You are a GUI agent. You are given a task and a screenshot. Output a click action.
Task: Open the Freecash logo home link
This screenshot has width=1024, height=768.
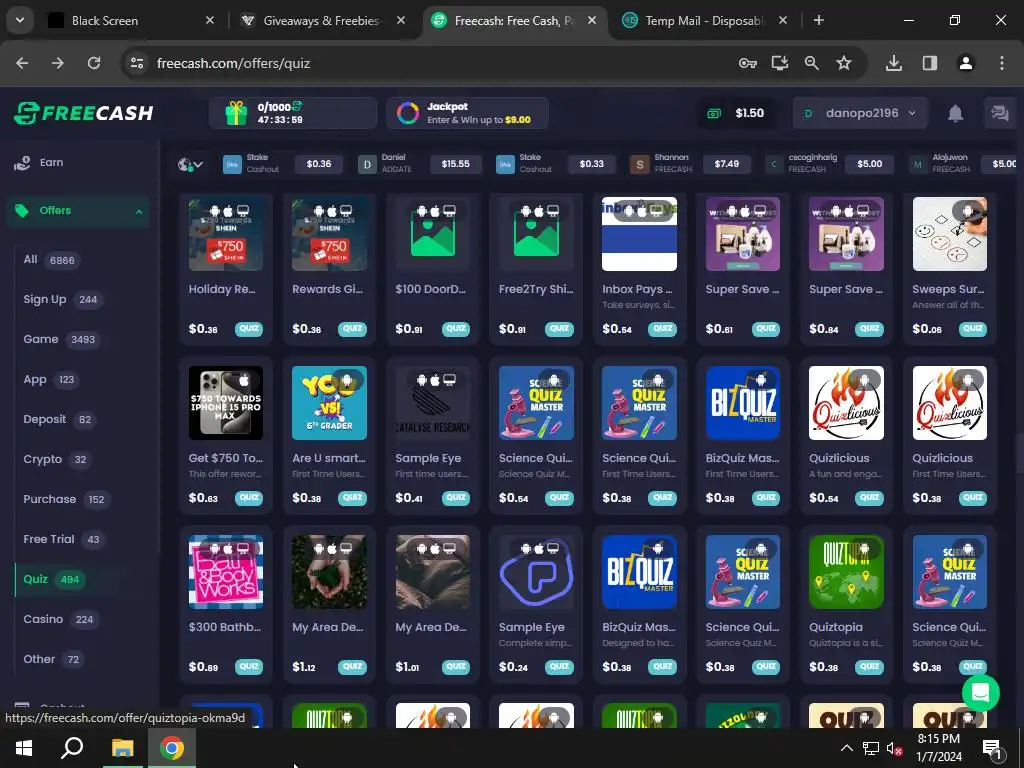pyautogui.click(x=84, y=113)
